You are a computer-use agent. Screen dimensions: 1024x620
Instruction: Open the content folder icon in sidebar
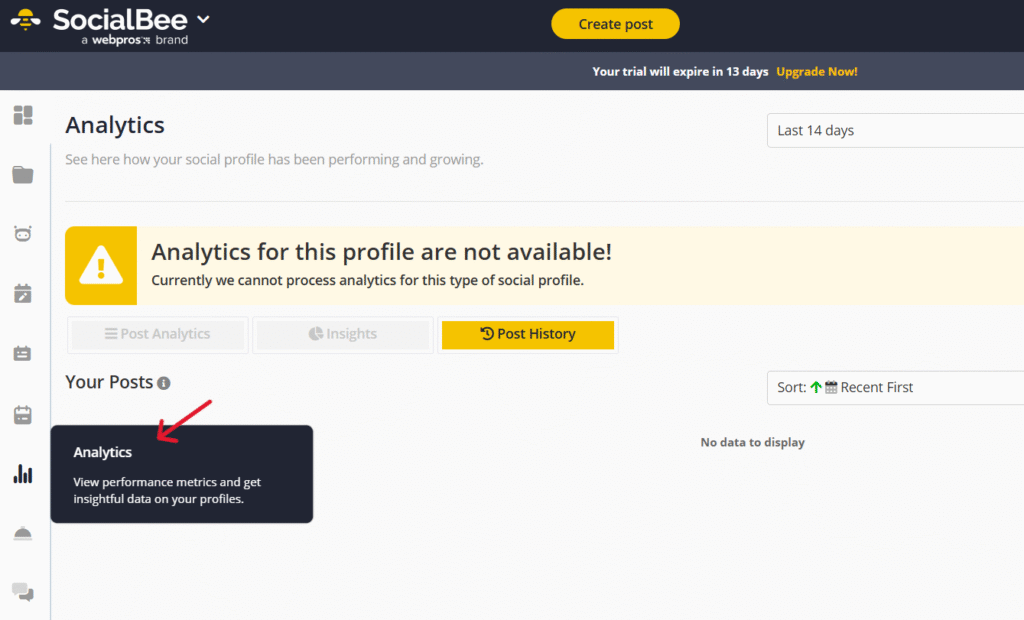point(23,175)
